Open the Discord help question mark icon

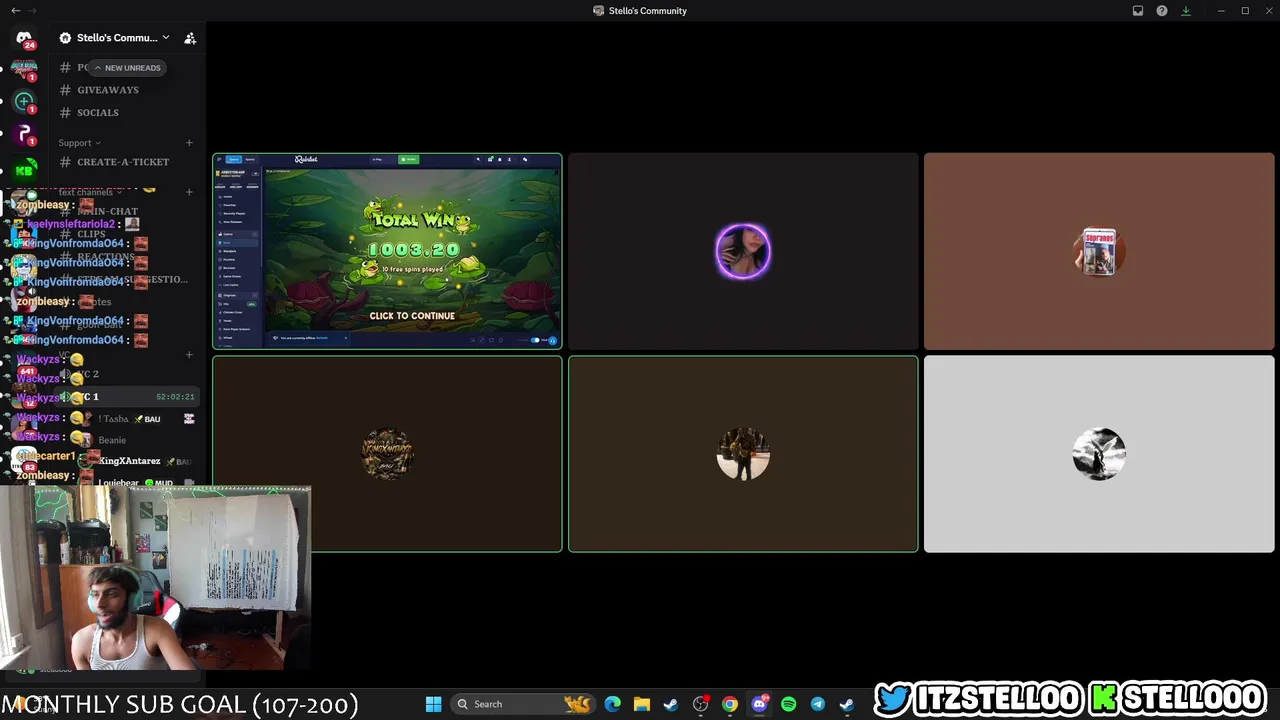click(1162, 11)
